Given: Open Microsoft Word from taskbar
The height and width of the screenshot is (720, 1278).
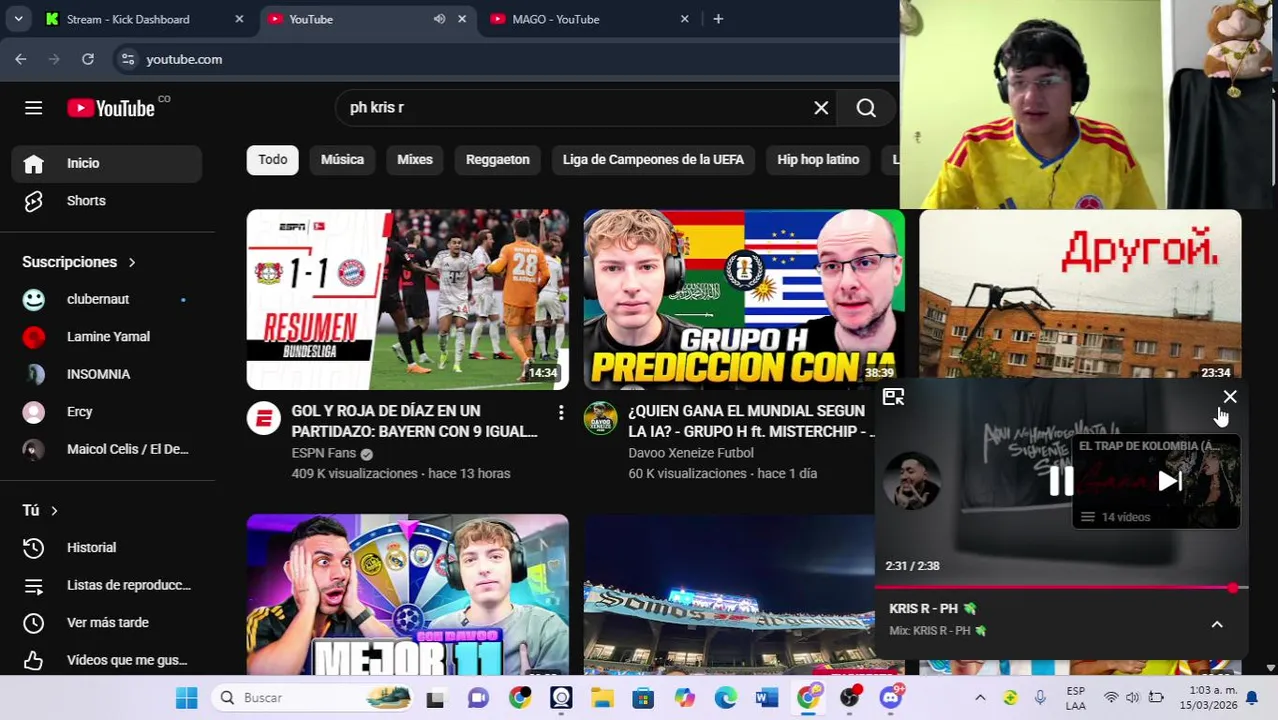Looking at the screenshot, I should pyautogui.click(x=767, y=698).
